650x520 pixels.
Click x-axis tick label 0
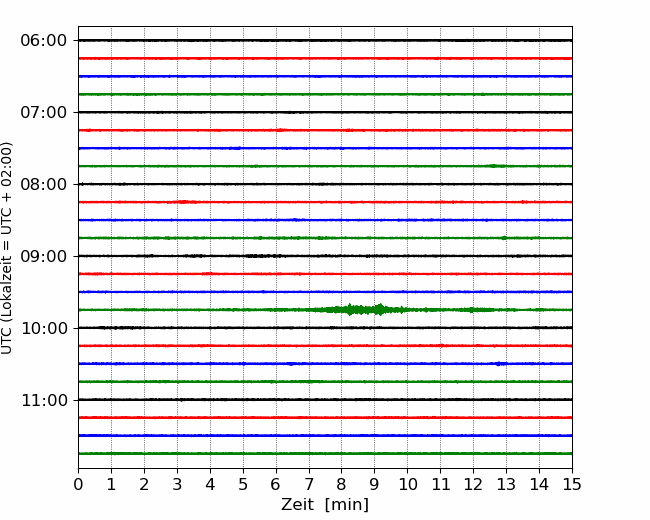tap(78, 484)
